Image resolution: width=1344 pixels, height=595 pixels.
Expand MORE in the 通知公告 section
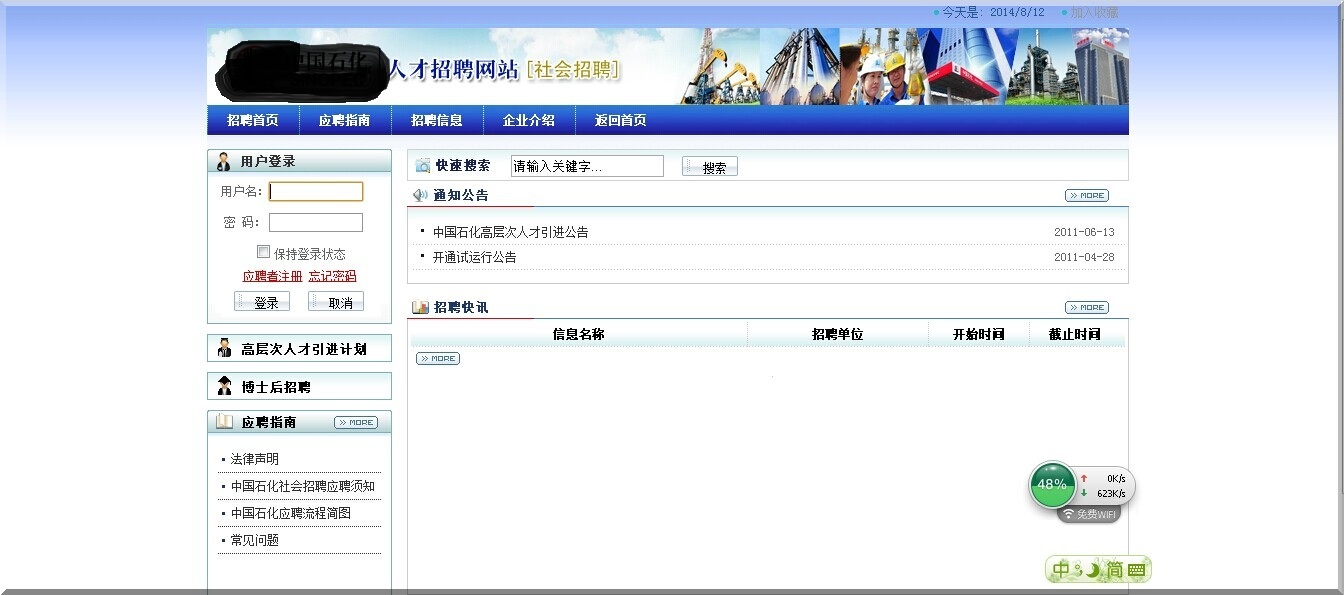(1086, 196)
